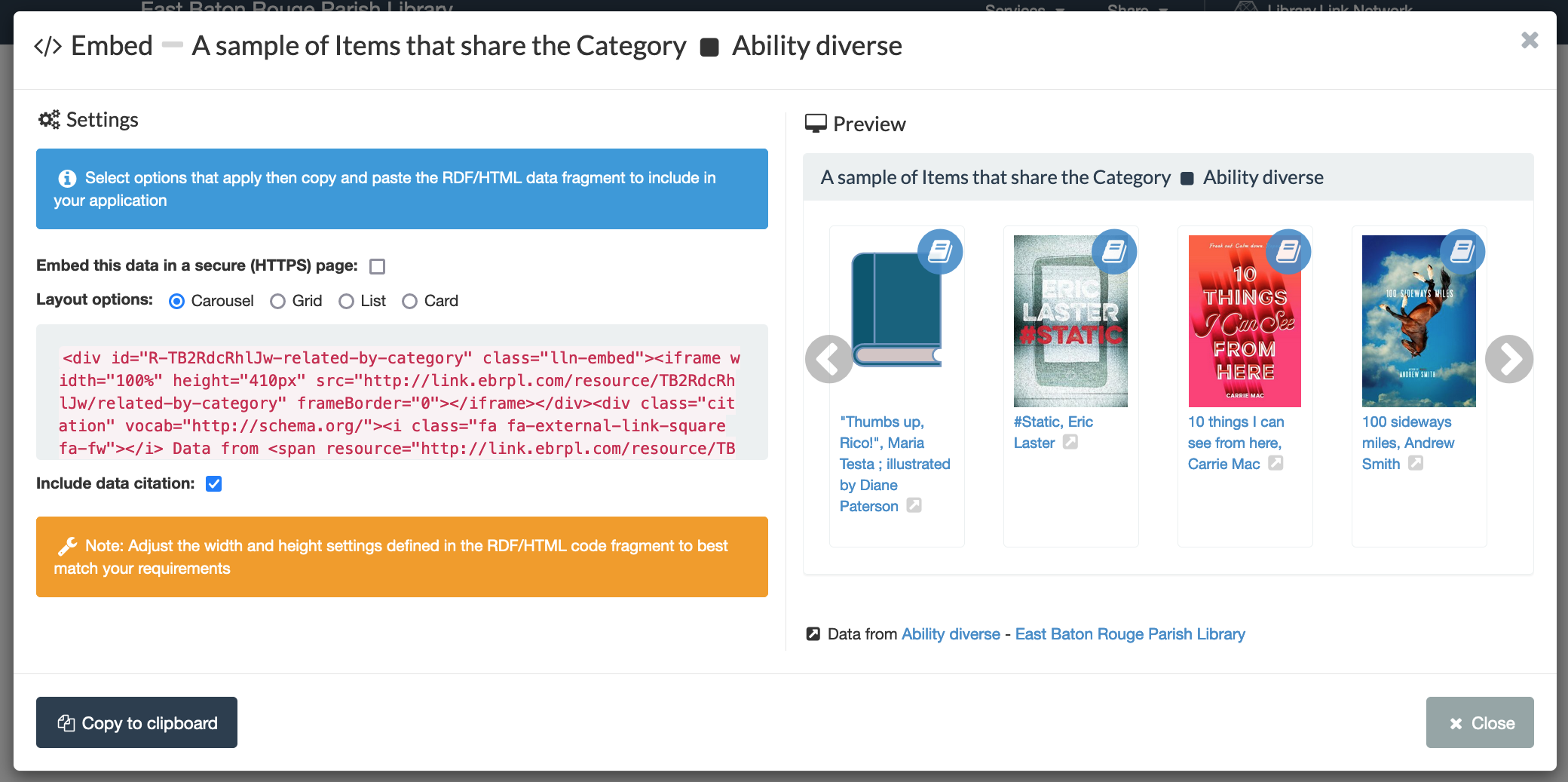Viewport: 1568px width, 782px height.
Task: Click the grey Close button
Action: 1479,722
